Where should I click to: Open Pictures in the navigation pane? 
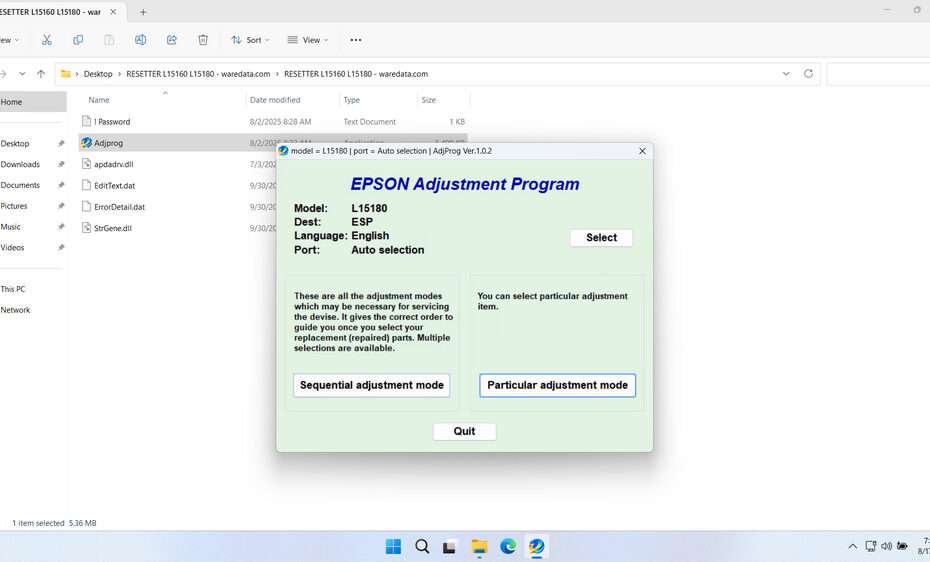click(x=14, y=206)
